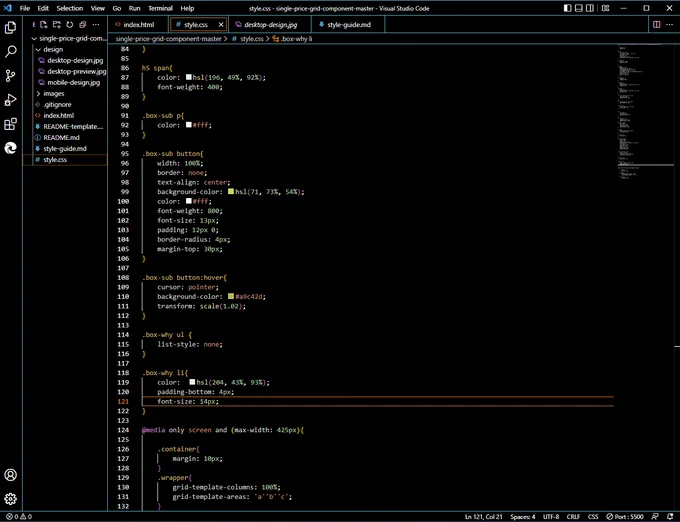
Task: Toggle the bottom panel layout button
Action: pyautogui.click(x=579, y=8)
